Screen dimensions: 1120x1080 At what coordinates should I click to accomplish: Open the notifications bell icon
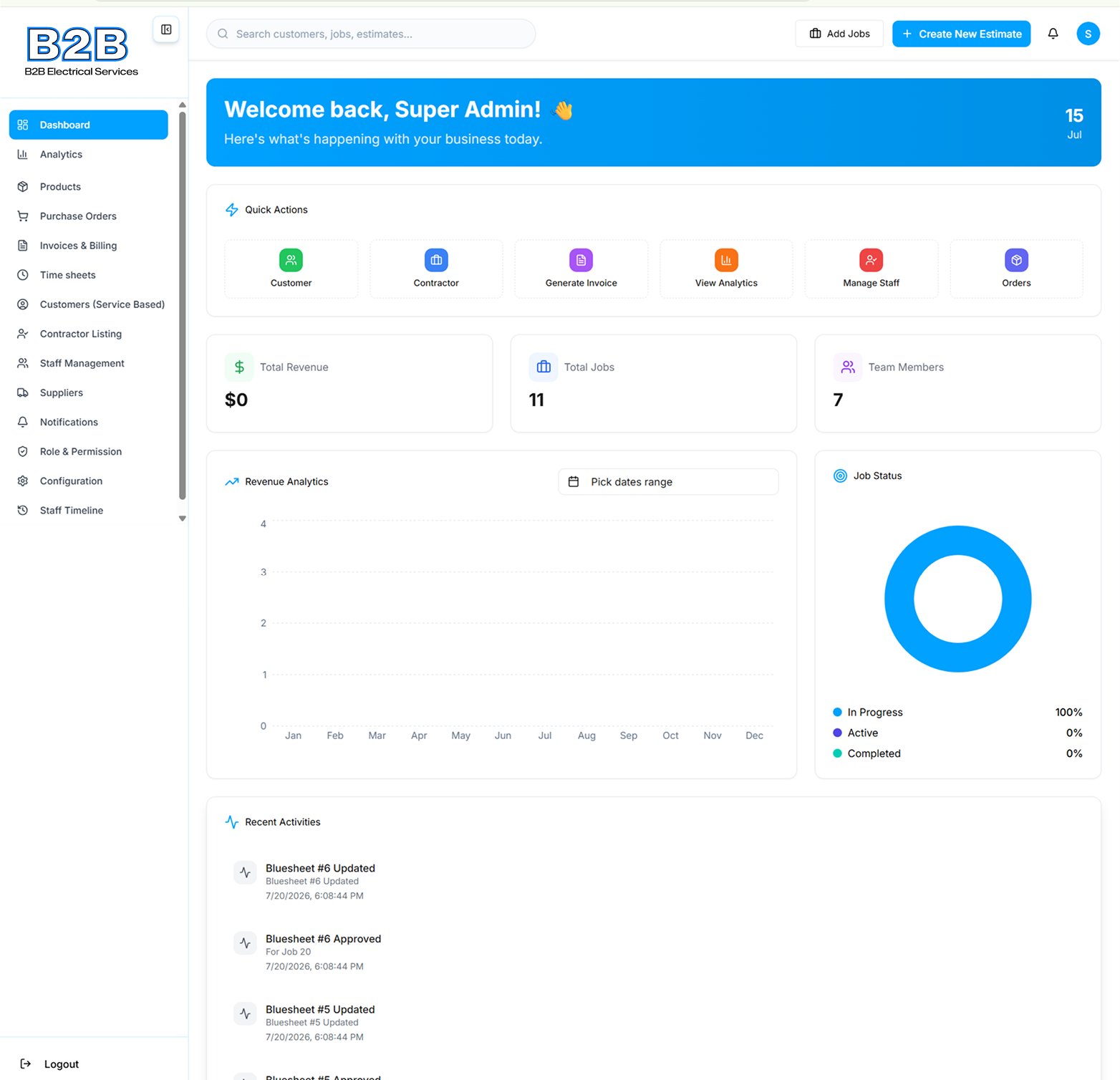coord(1053,34)
